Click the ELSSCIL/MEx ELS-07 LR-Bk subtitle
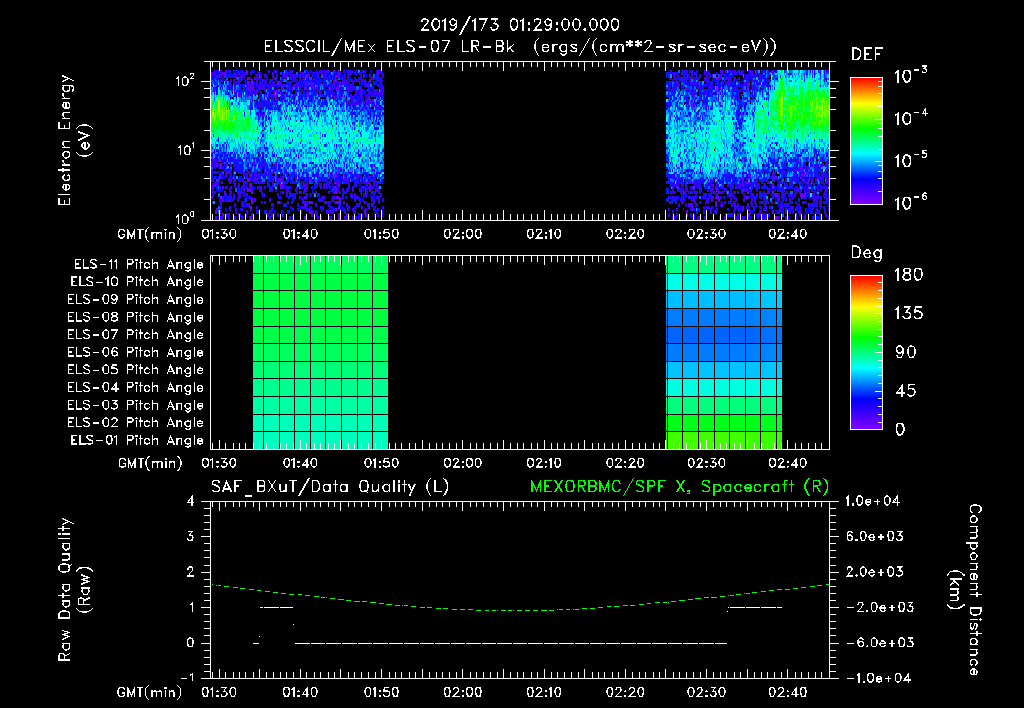 coord(389,47)
